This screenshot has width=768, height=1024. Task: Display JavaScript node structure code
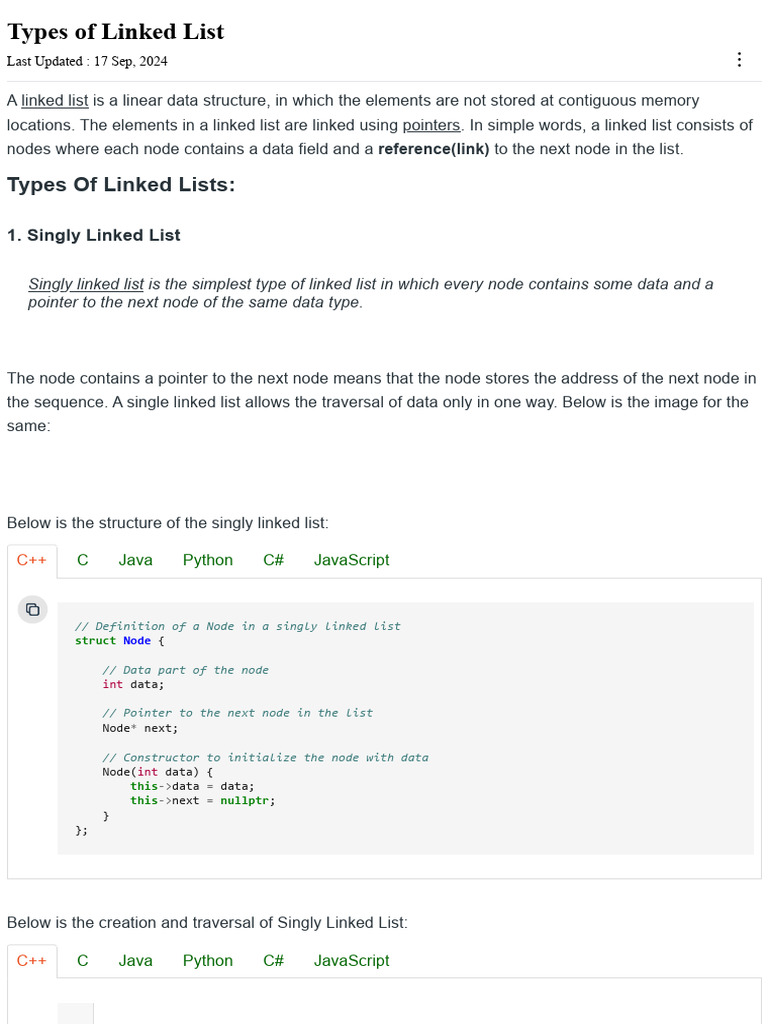(351, 560)
